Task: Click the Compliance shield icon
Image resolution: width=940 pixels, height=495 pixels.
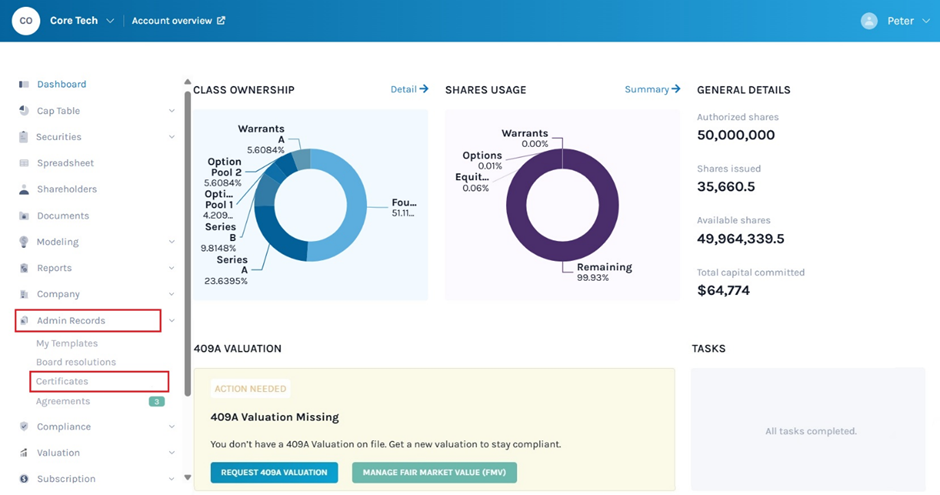Action: 24,427
